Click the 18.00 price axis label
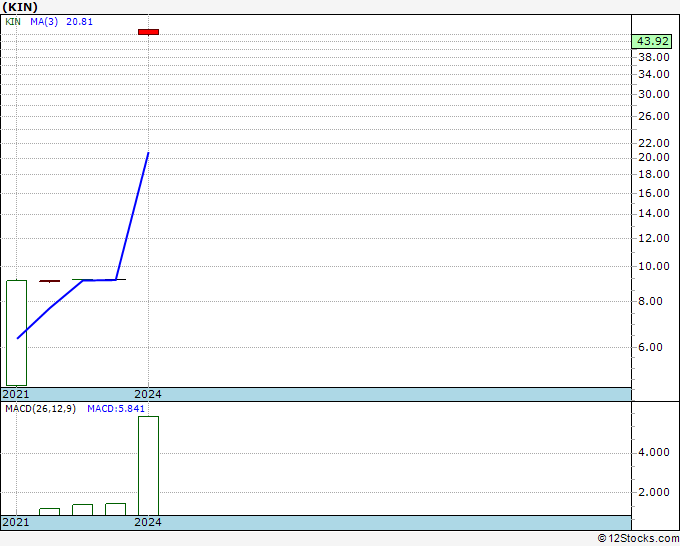 click(654, 174)
